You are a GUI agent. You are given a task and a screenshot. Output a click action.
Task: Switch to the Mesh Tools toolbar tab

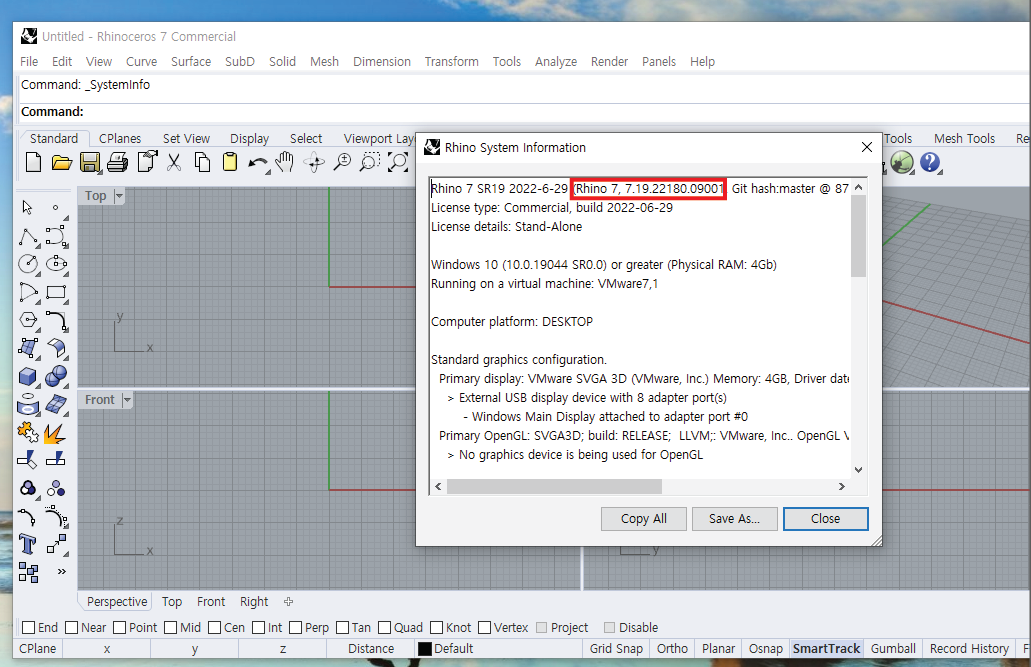click(964, 138)
